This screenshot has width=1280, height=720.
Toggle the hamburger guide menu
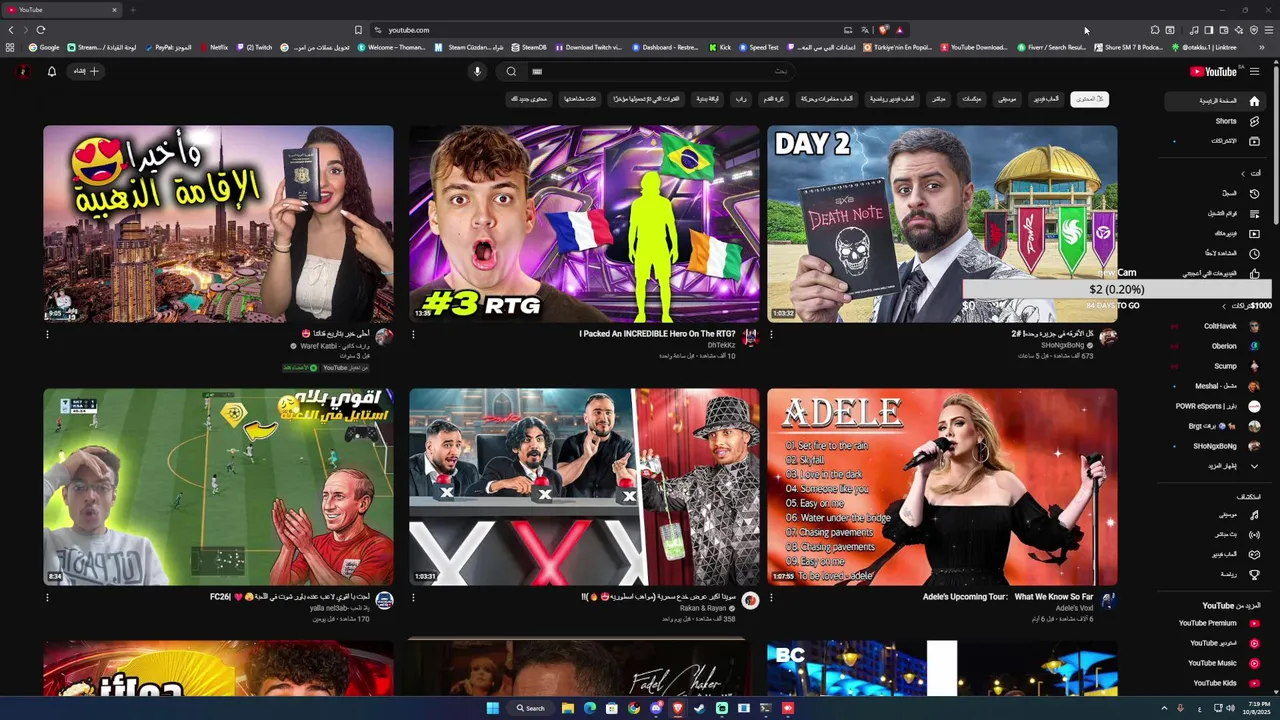[x=1254, y=71]
